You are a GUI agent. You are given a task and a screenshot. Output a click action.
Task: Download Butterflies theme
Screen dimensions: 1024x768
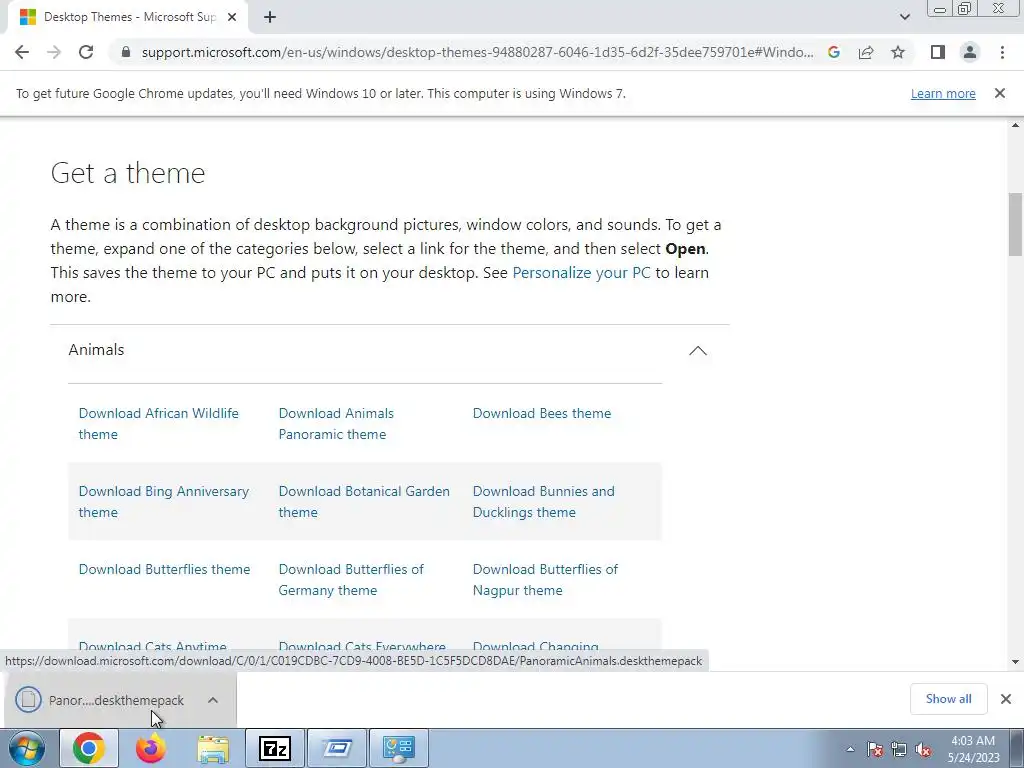tap(165, 569)
